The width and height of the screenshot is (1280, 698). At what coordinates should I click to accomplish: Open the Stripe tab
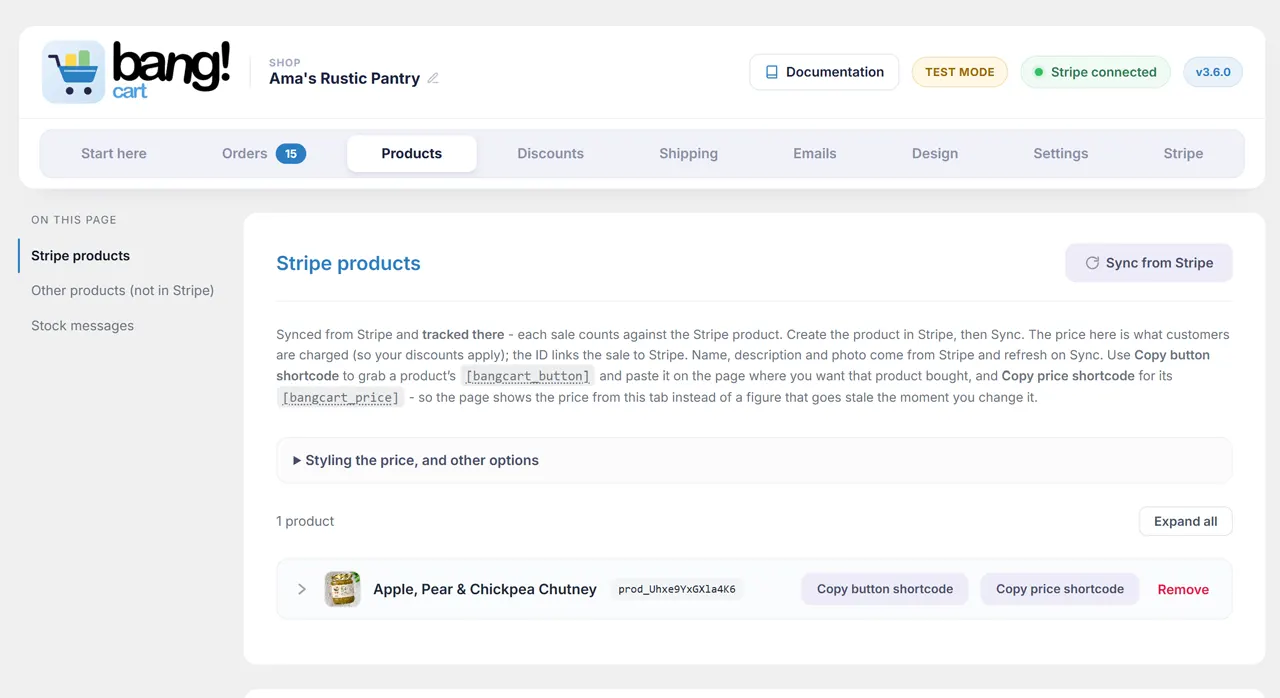coord(1183,153)
